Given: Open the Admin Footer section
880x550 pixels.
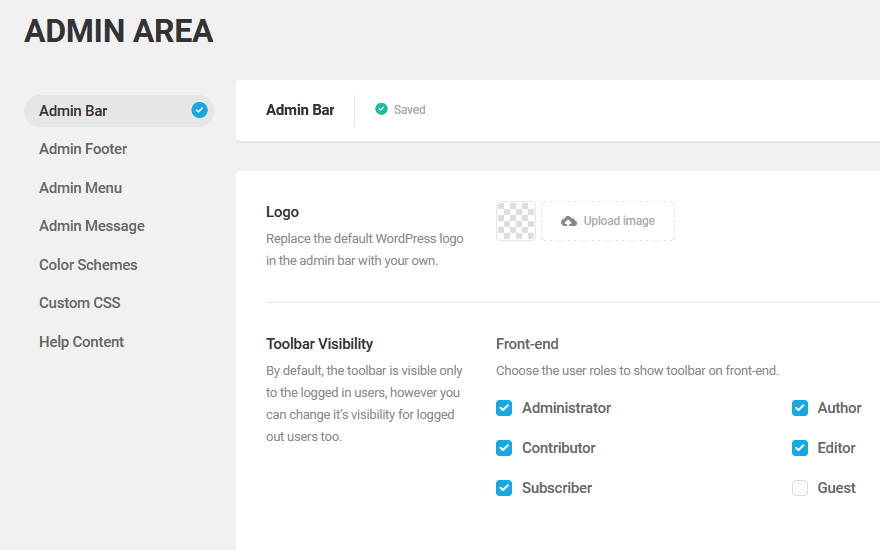Looking at the screenshot, I should coord(83,149).
